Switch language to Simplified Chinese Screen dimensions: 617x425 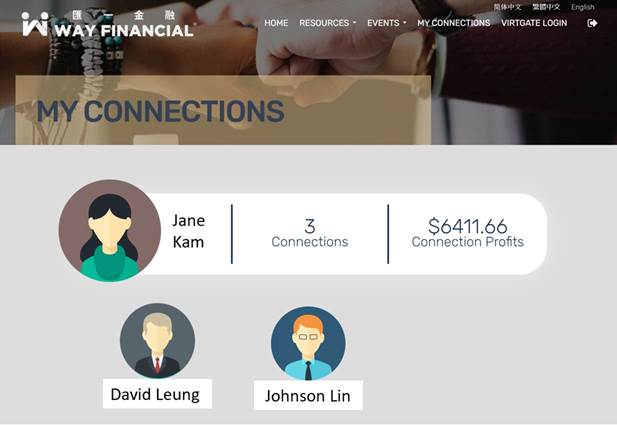508,7
